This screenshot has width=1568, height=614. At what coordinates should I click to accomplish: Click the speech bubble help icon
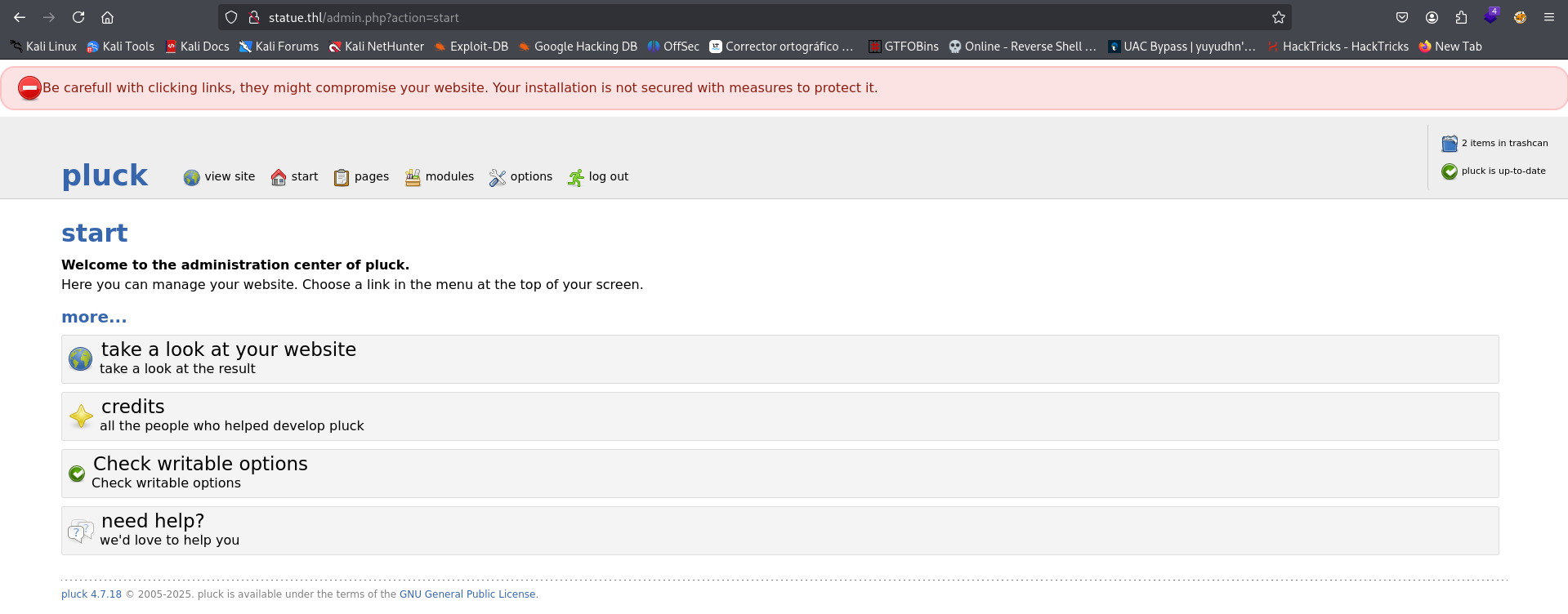[x=80, y=532]
